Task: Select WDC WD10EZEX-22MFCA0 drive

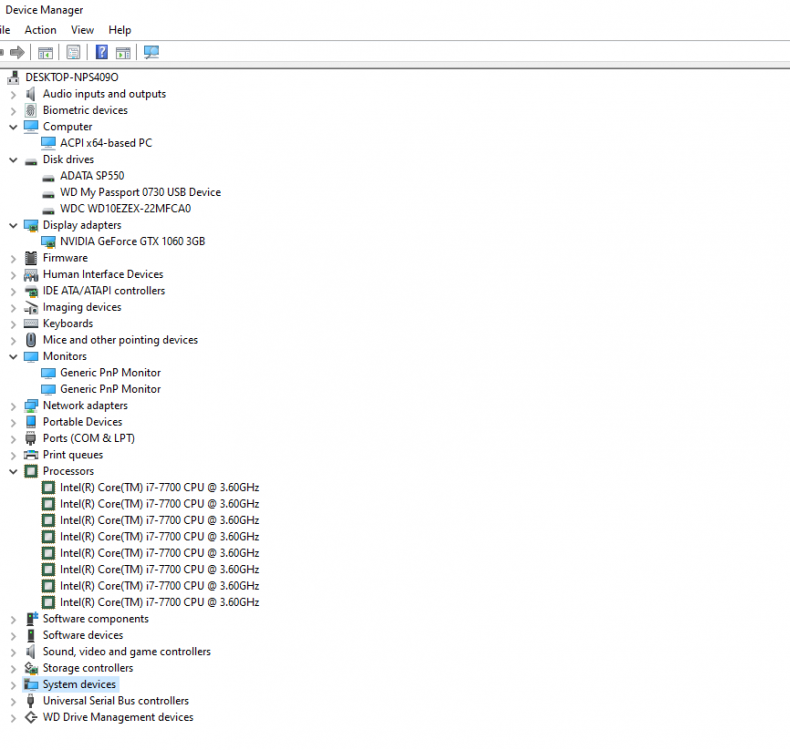Action: [125, 209]
